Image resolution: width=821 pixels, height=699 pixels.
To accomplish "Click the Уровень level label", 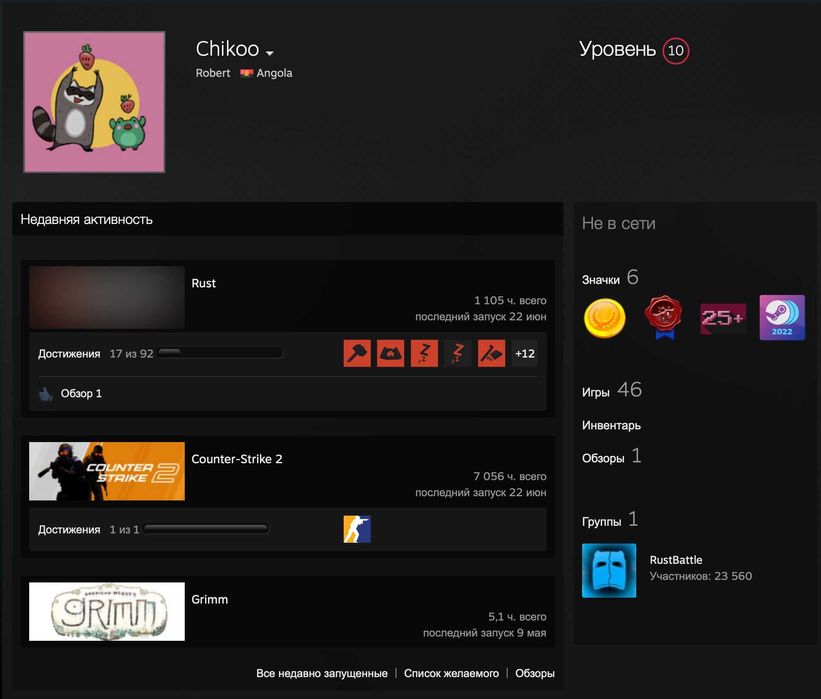I will pos(617,49).
